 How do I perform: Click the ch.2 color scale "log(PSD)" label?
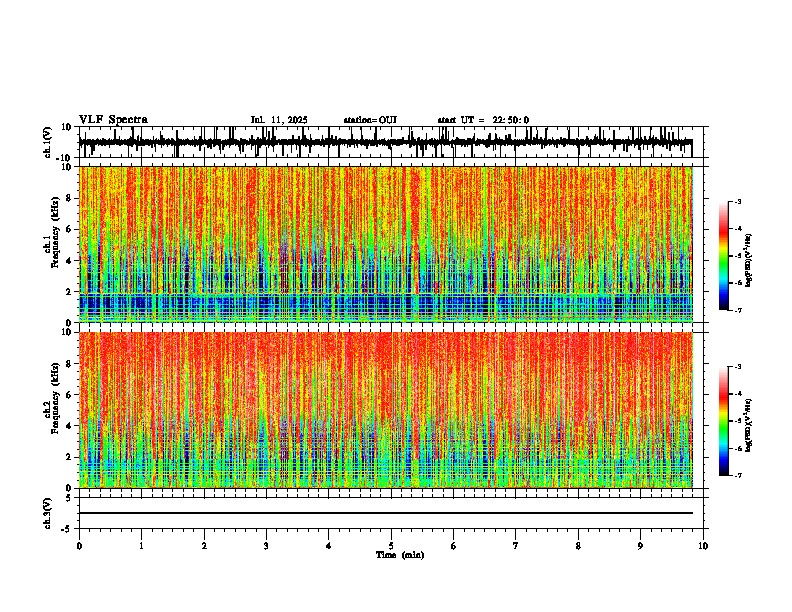pos(748,425)
